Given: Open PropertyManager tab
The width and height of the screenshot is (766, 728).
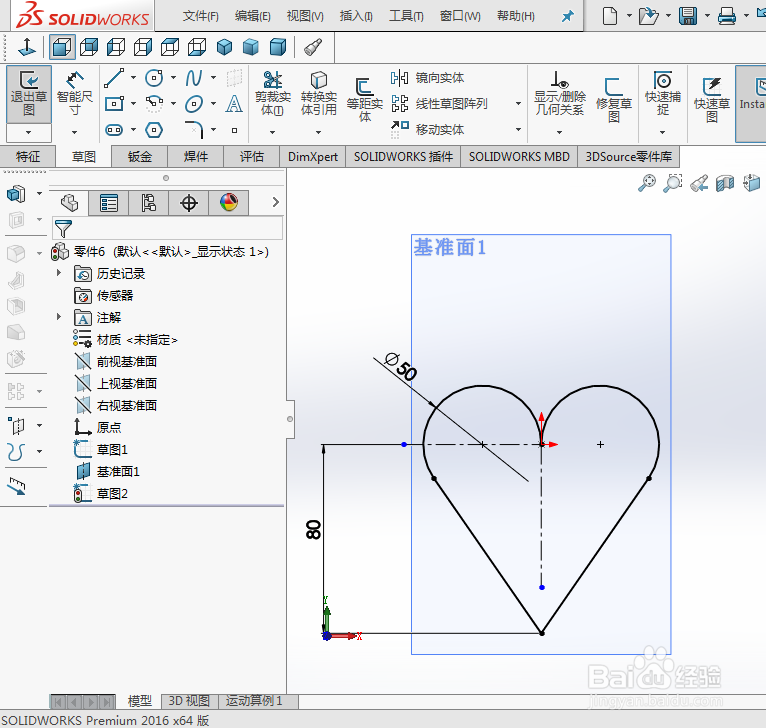Looking at the screenshot, I should click(x=108, y=202).
